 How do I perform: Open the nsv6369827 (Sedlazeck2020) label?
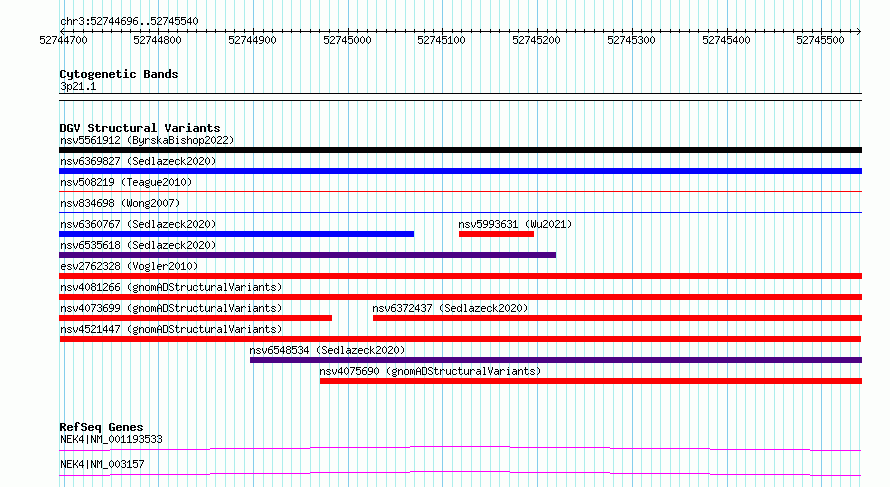point(138,161)
